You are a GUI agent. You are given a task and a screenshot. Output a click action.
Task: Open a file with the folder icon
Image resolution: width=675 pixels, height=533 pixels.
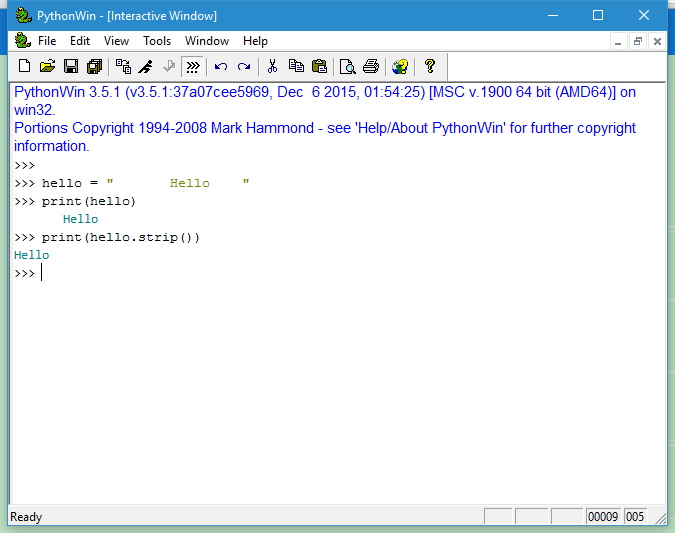pos(47,66)
